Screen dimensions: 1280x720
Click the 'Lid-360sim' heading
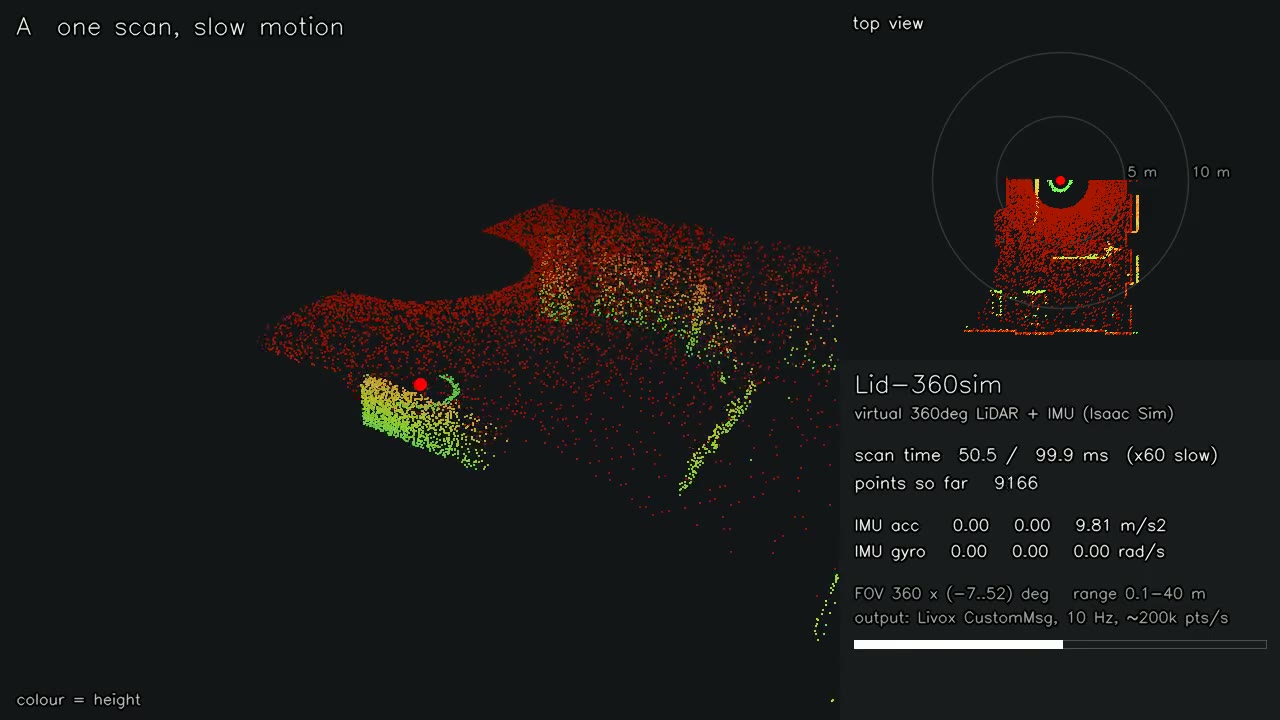(x=928, y=385)
